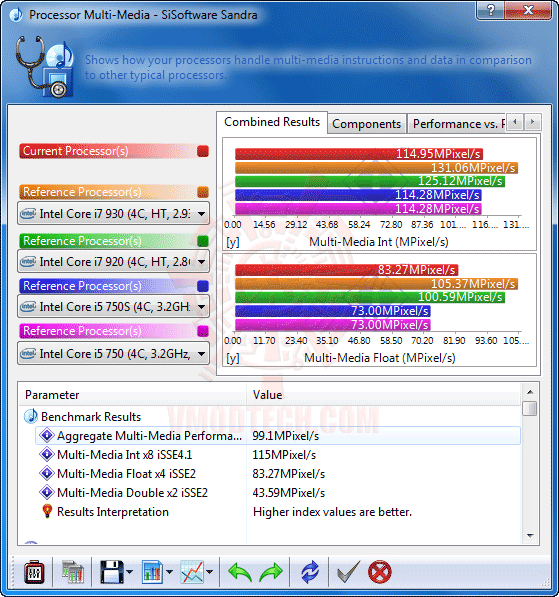Screen dimensions: 559x597
Task: Click the results list scroll up arrow
Action: [530, 392]
